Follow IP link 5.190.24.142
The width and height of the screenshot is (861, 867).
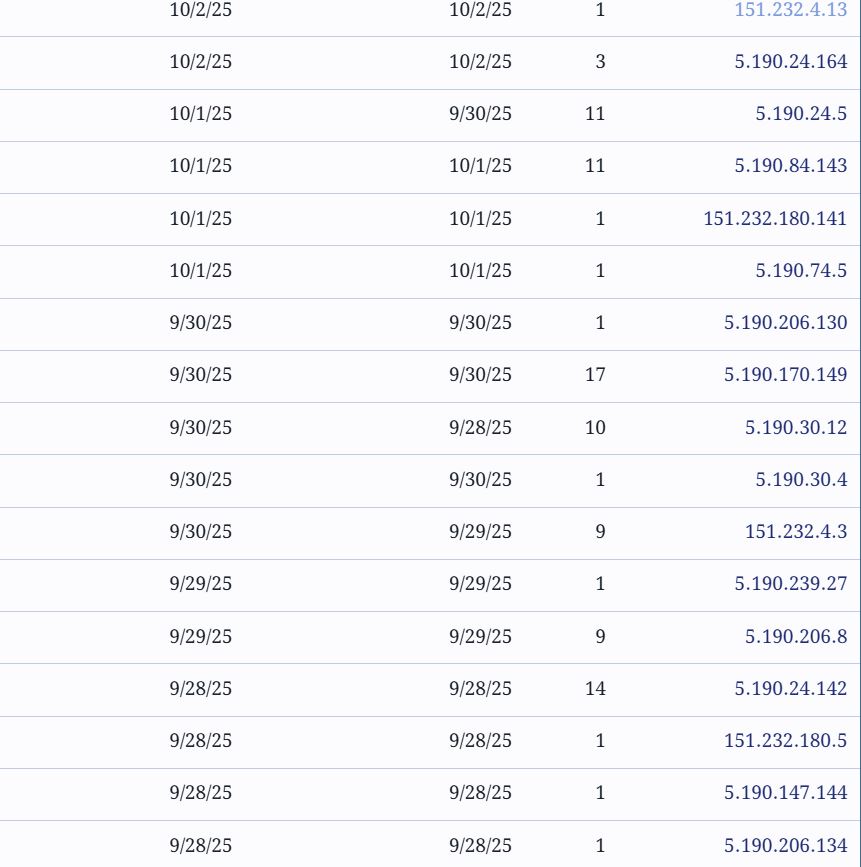click(790, 689)
